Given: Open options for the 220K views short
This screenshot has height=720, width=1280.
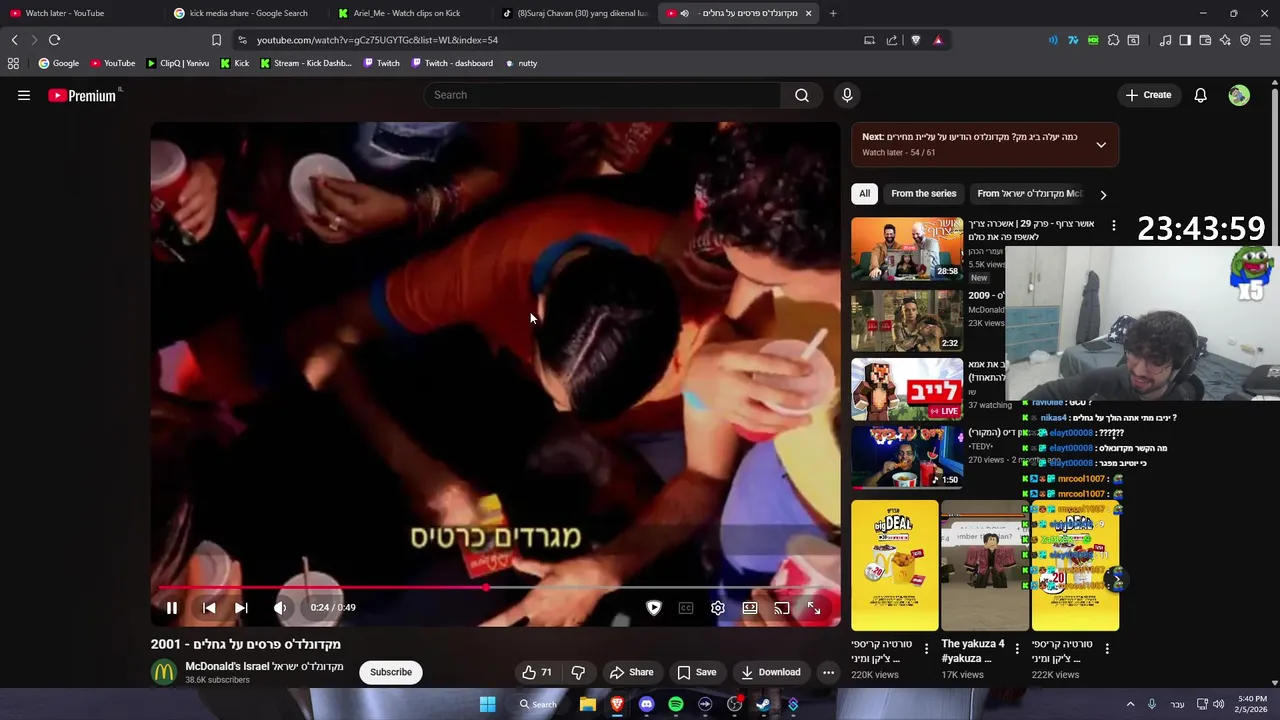Looking at the screenshot, I should [927, 649].
